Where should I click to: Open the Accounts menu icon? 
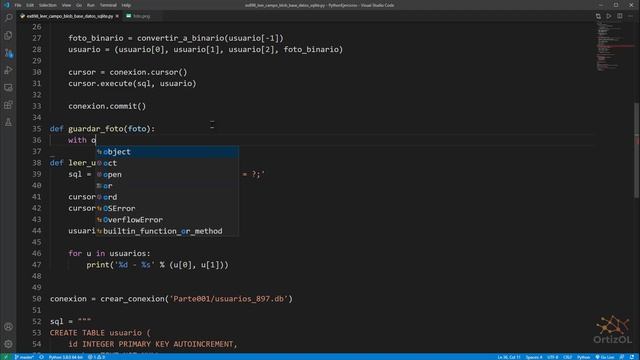(x=8, y=327)
